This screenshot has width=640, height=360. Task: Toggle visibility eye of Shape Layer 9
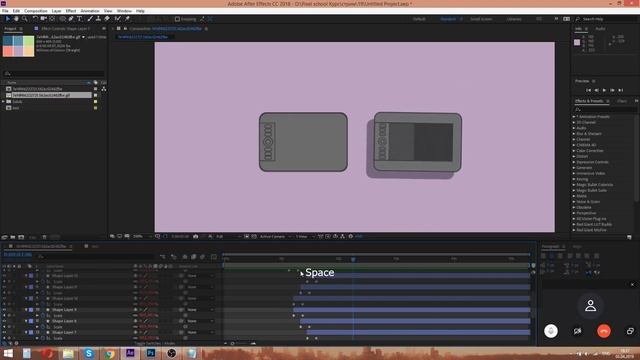click(x=4, y=310)
